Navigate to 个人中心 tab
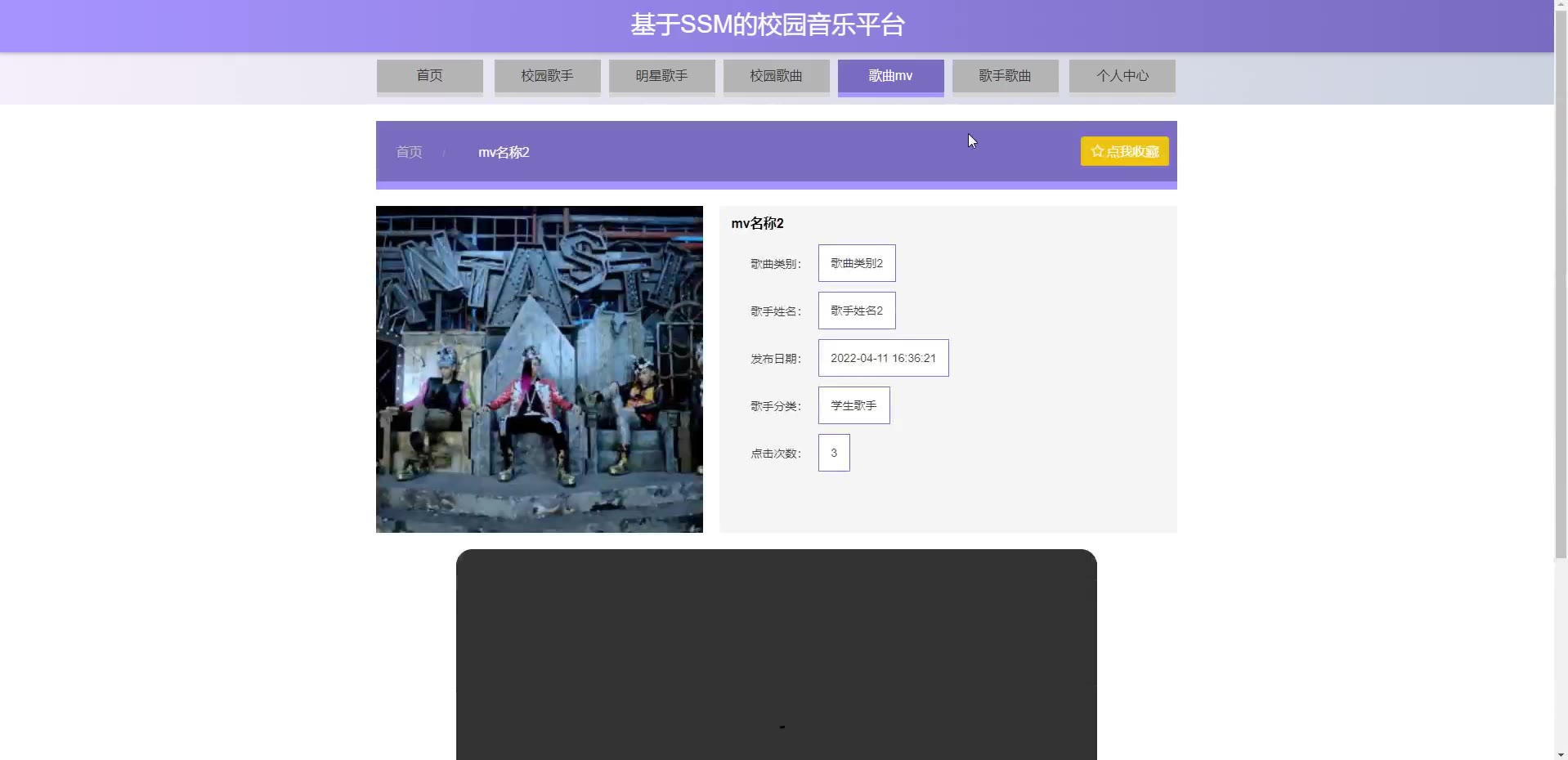This screenshot has width=1568, height=760. [x=1122, y=76]
